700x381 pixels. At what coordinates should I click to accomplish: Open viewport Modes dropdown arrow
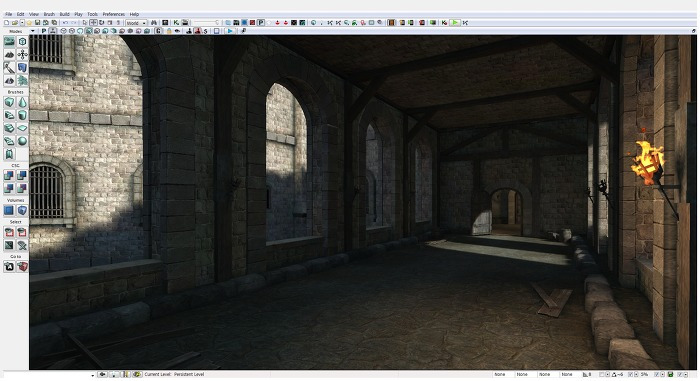tap(33, 31)
